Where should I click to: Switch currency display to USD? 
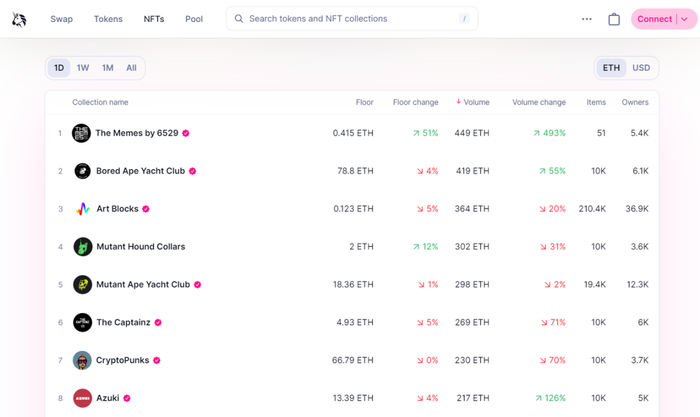(x=641, y=68)
